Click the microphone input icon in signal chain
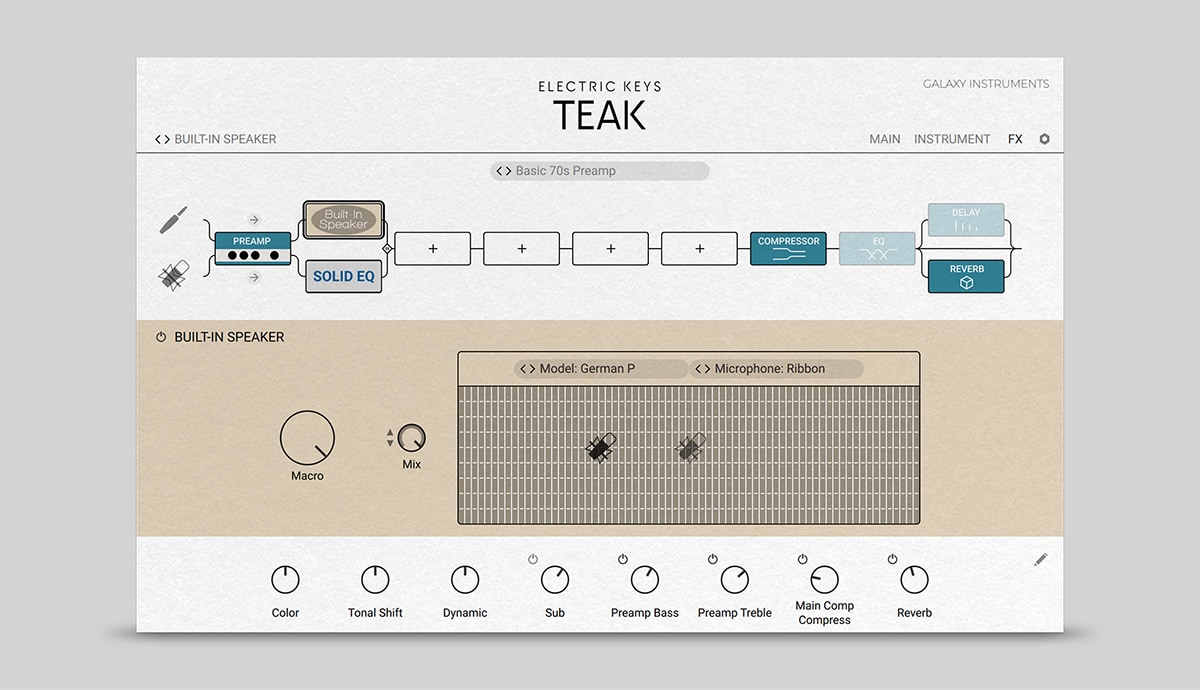Viewport: 1200px width, 690px height. [175, 276]
